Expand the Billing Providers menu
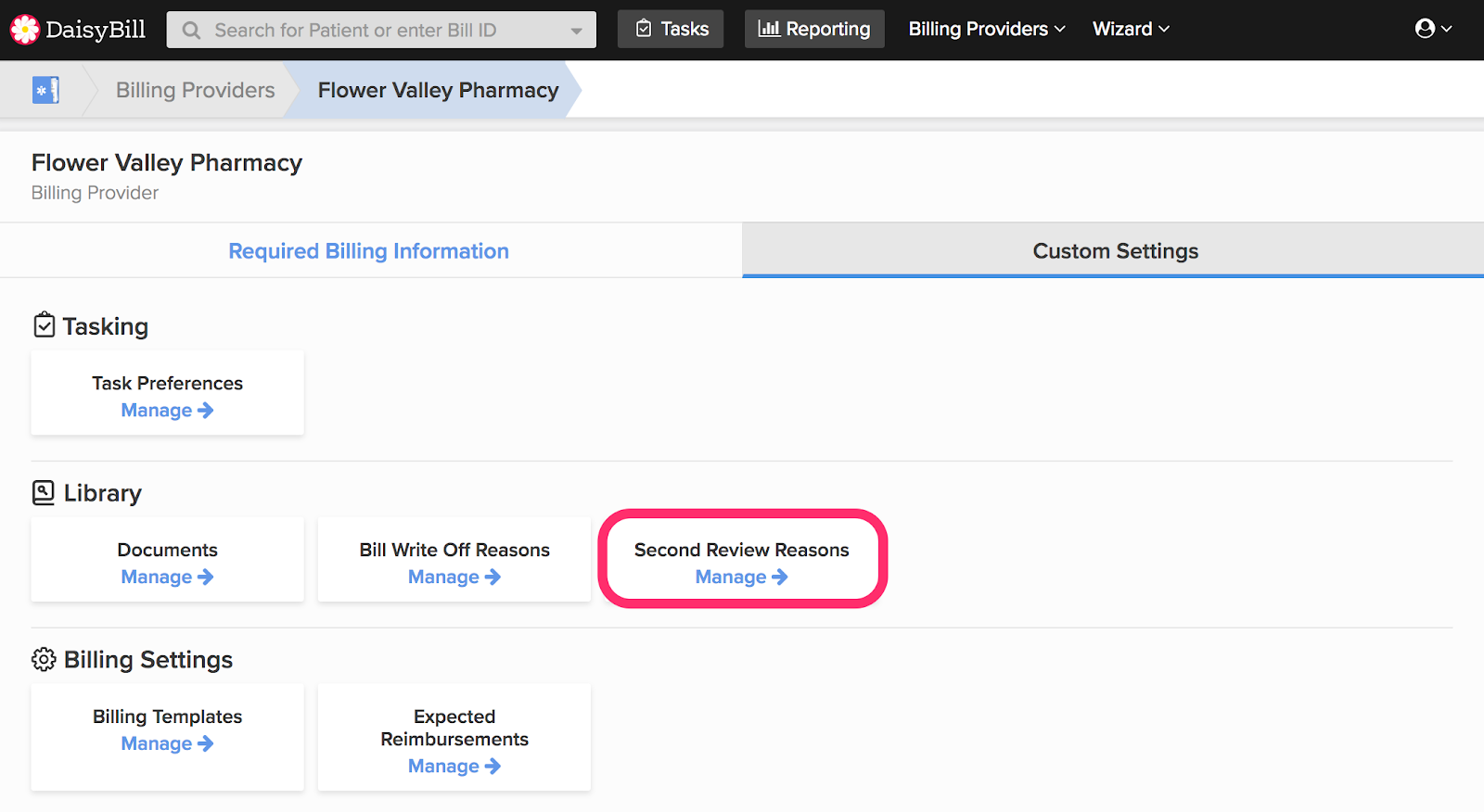1484x812 pixels. point(987,29)
